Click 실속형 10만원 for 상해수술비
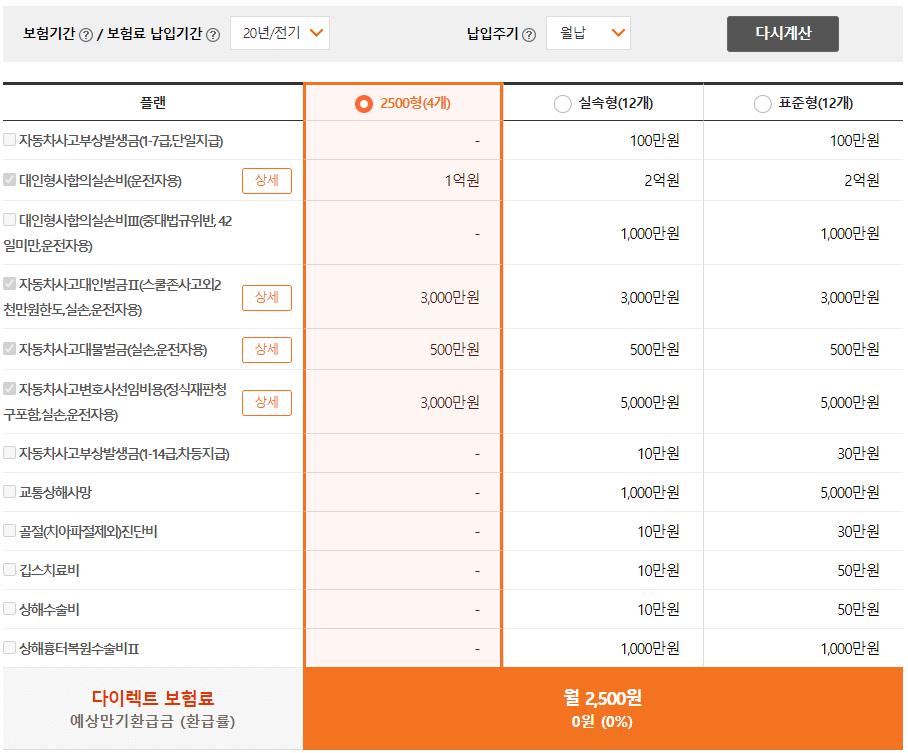This screenshot has width=908, height=753. (x=658, y=610)
